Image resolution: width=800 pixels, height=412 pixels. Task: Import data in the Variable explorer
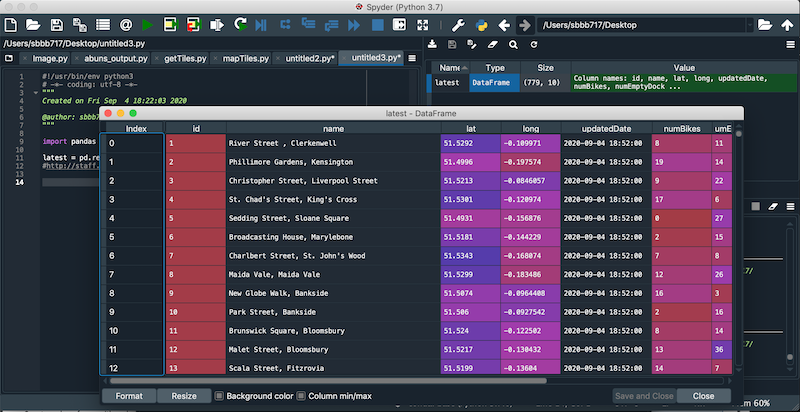coord(432,44)
